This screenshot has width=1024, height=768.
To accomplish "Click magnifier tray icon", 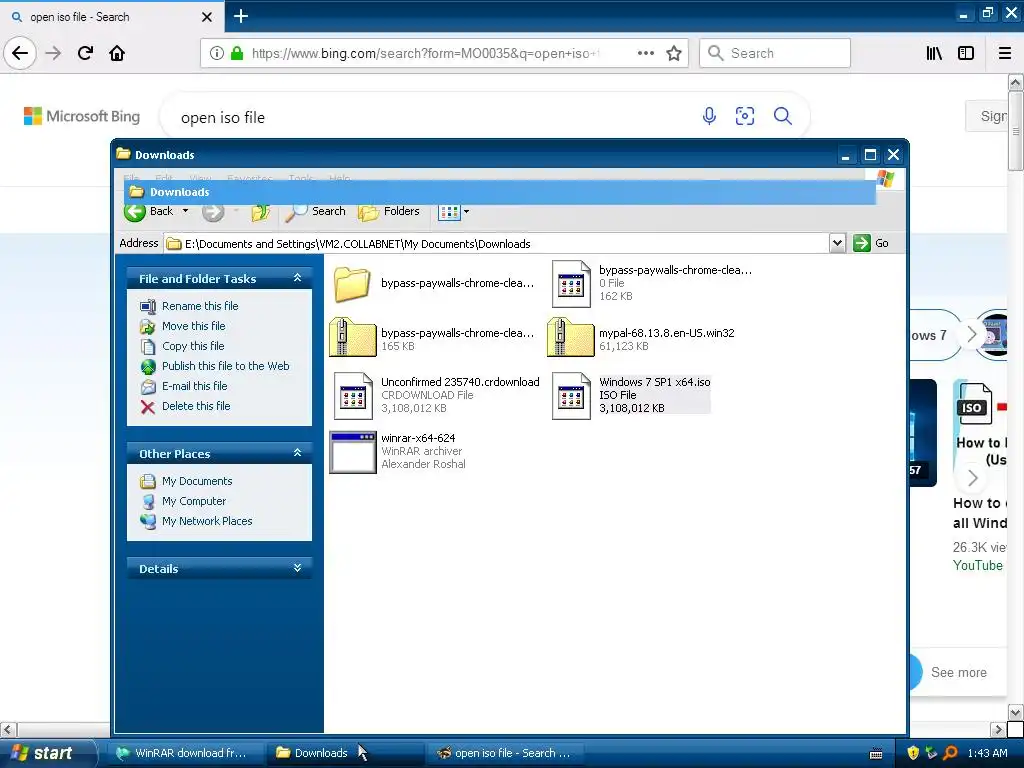I will (x=950, y=753).
